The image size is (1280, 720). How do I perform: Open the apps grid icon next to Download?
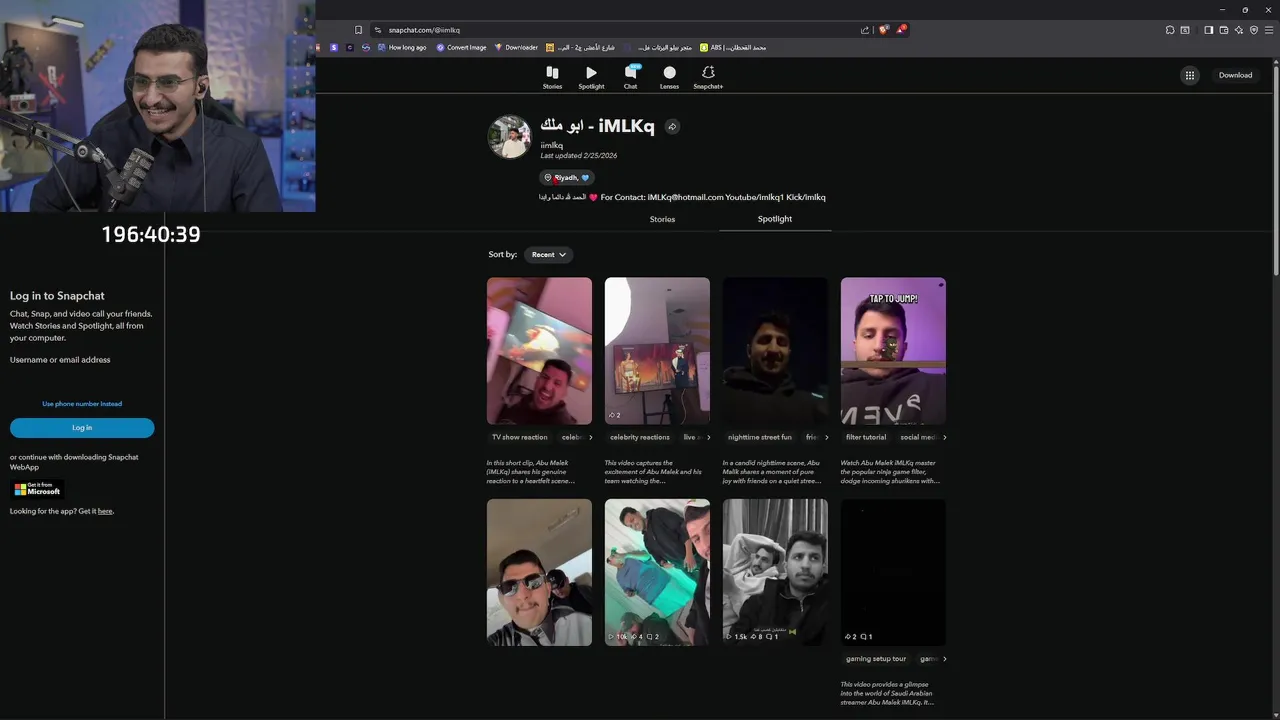tap(1190, 75)
